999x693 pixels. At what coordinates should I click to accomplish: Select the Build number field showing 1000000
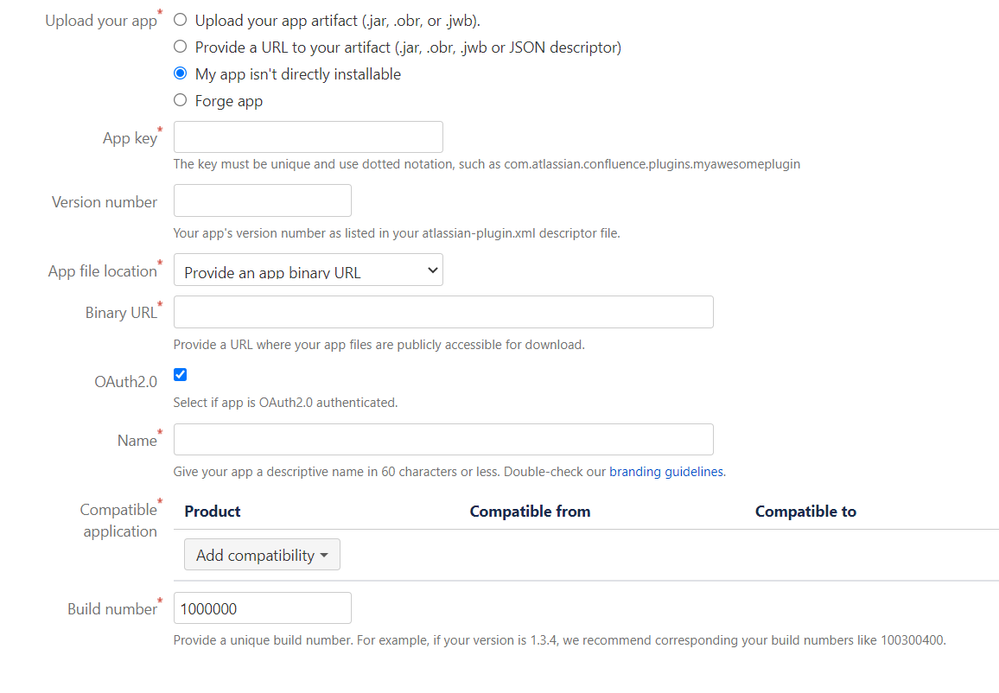(261, 607)
